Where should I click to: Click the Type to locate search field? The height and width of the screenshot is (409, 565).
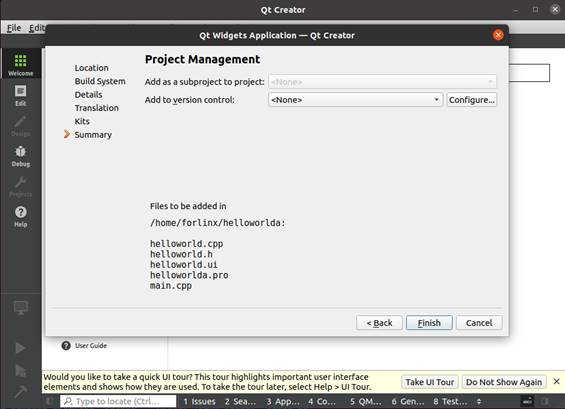(118, 401)
